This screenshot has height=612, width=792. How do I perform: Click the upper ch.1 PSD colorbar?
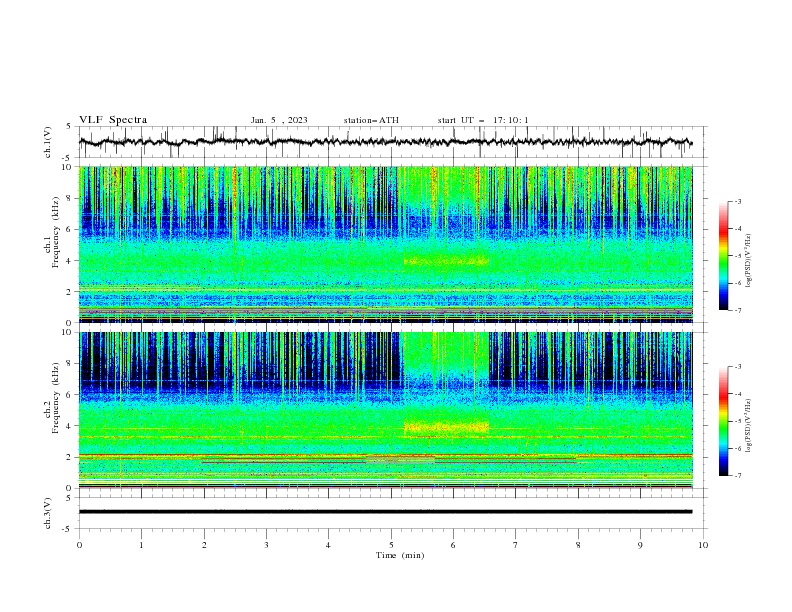pyautogui.click(x=723, y=256)
